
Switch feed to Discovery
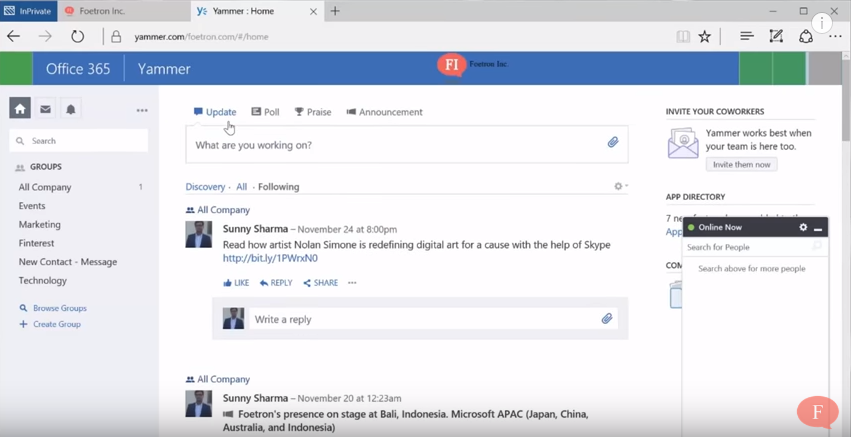205,187
